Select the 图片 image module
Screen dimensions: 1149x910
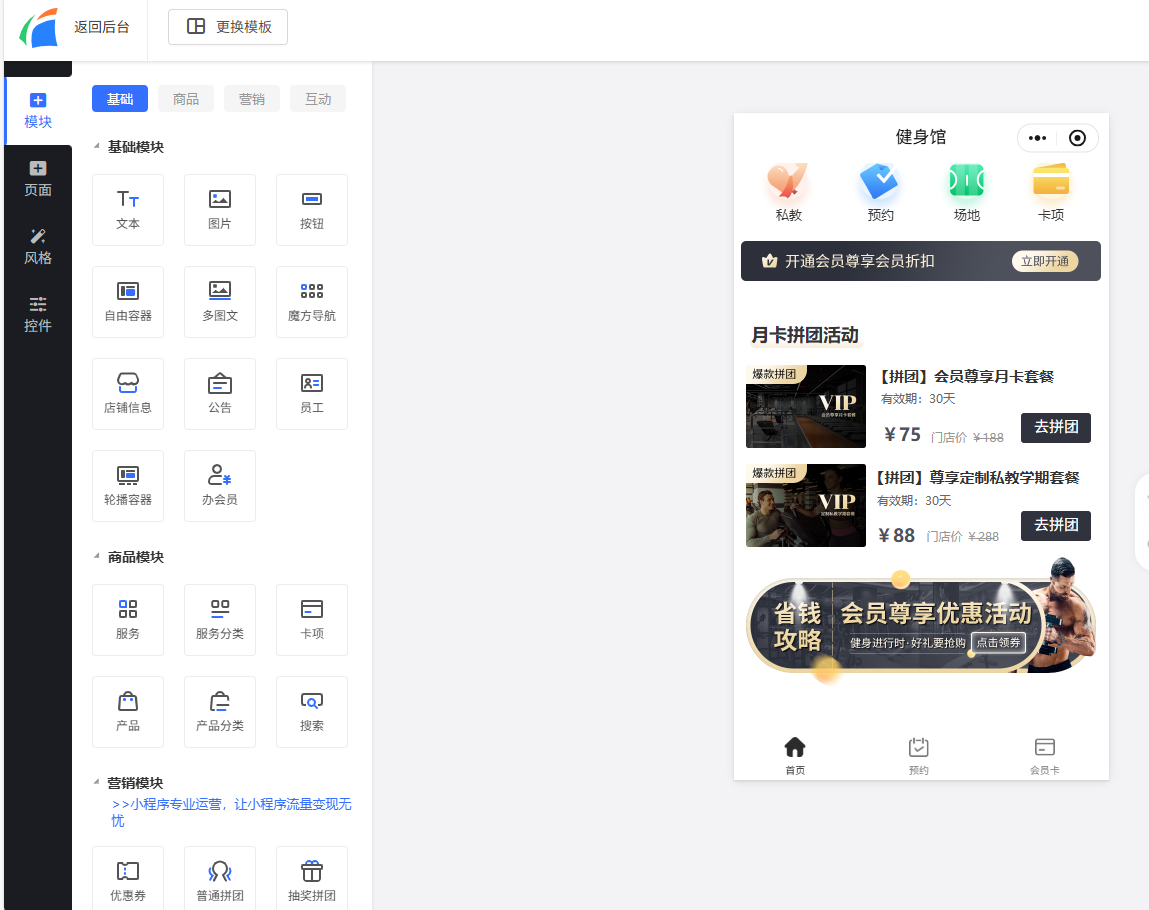point(220,210)
